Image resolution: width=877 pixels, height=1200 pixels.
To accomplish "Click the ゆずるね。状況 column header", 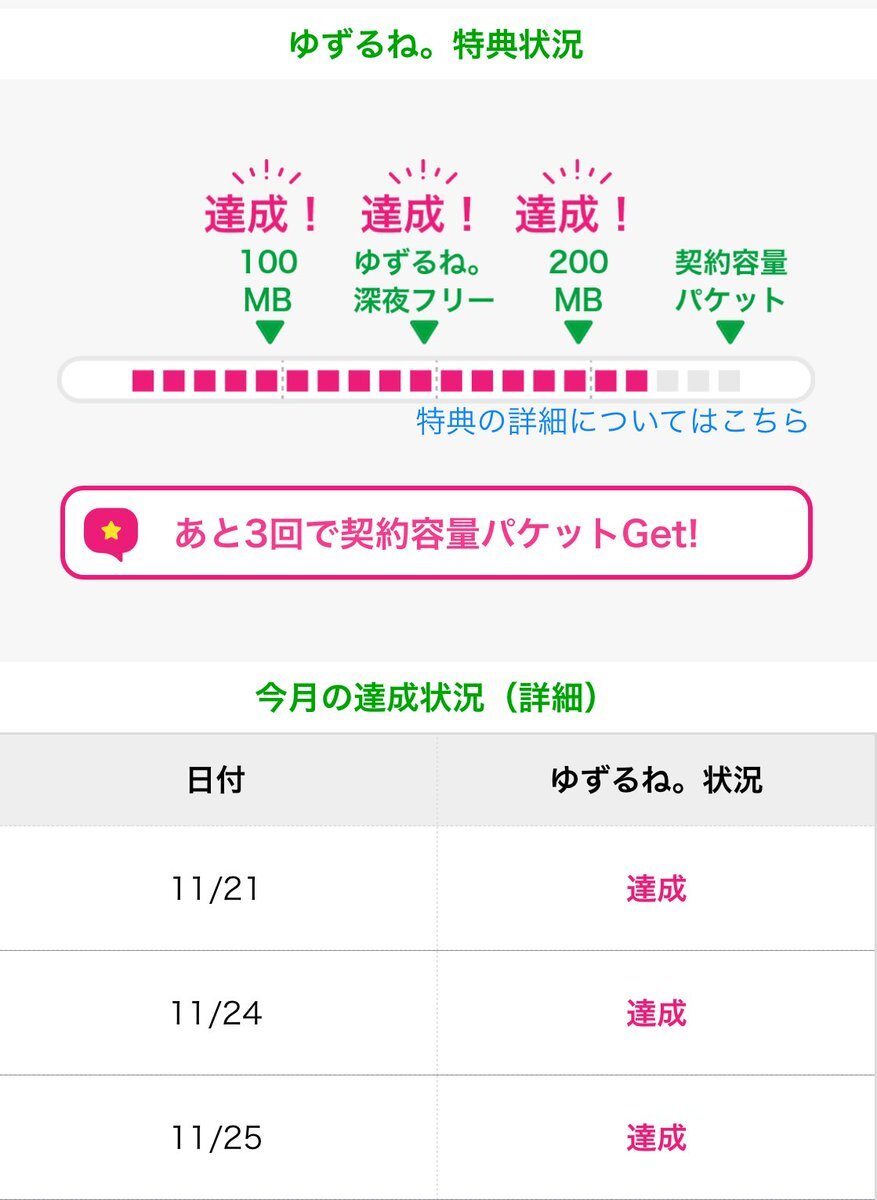I will pos(656,781).
